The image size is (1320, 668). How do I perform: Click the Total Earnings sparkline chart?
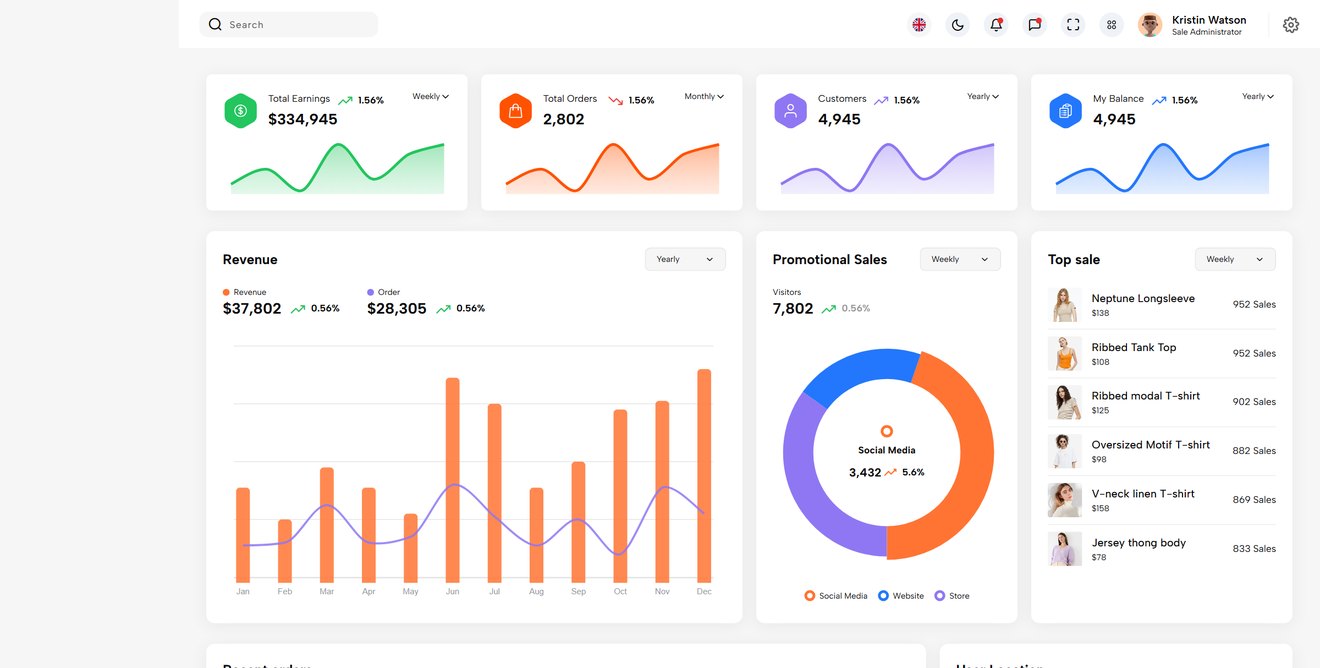point(337,168)
